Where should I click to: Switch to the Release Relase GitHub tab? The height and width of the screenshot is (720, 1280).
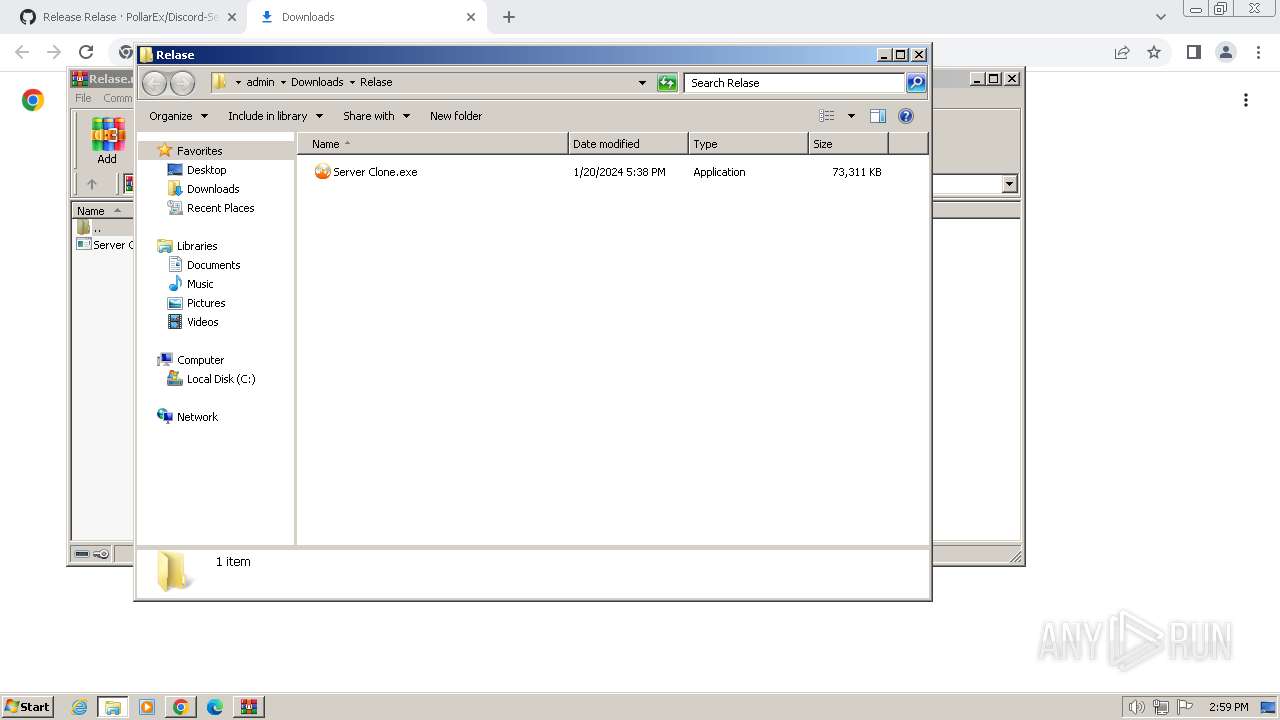point(128,17)
